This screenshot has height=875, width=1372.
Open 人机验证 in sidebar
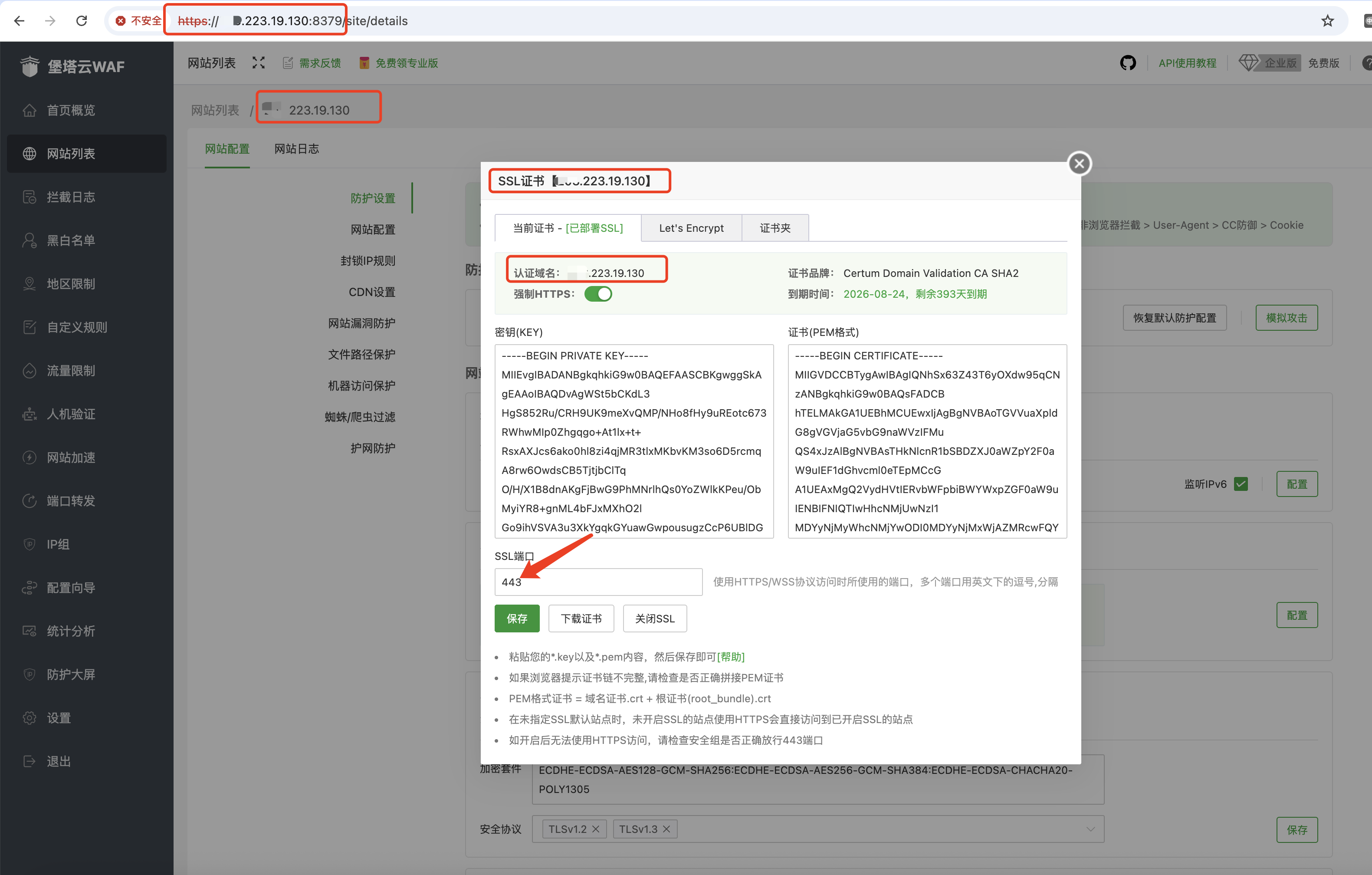(x=87, y=414)
